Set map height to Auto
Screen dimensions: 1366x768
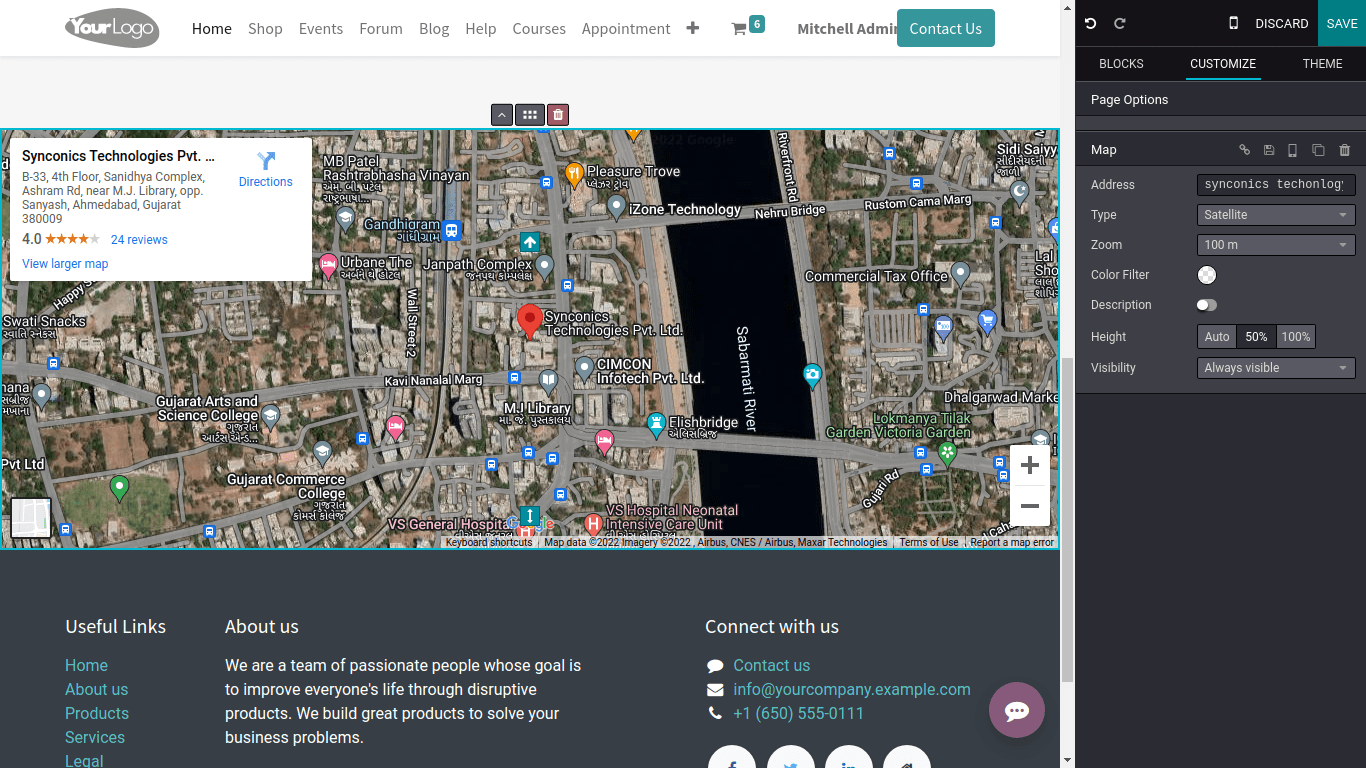(1217, 337)
